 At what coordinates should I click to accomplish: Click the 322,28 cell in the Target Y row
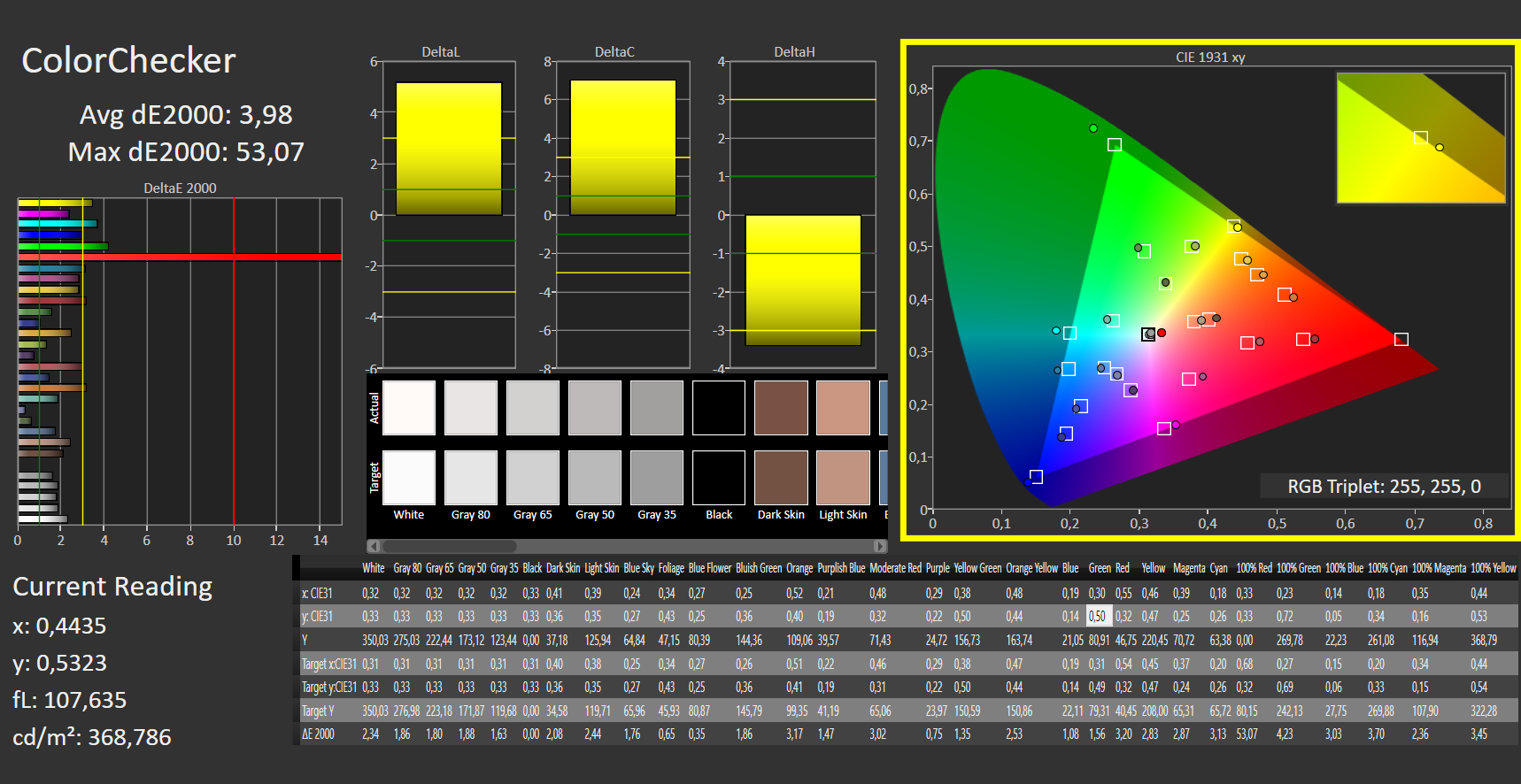[1484, 711]
